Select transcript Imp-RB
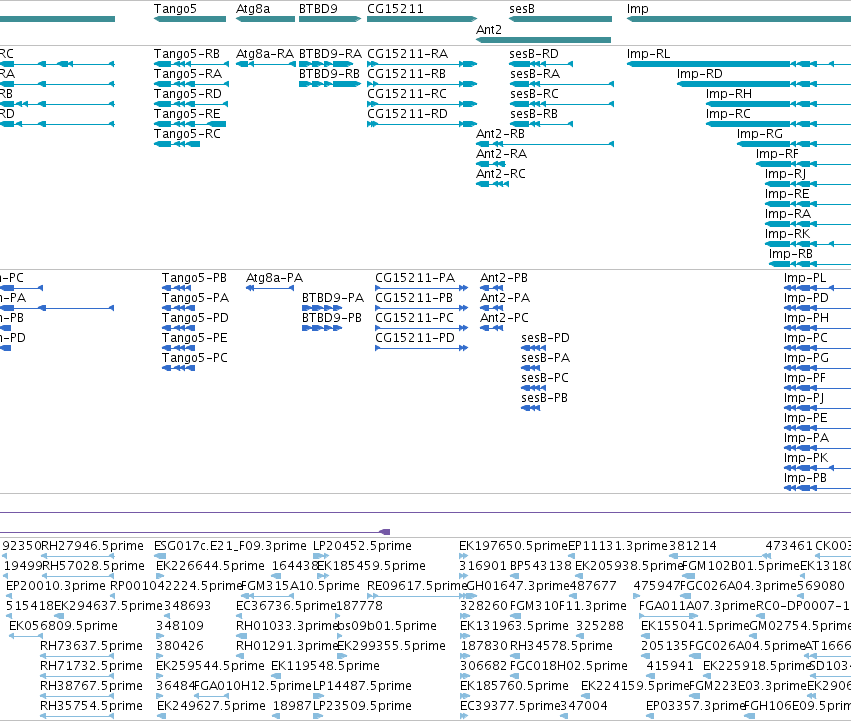Screen dimensions: 851x721 click(x=810, y=264)
